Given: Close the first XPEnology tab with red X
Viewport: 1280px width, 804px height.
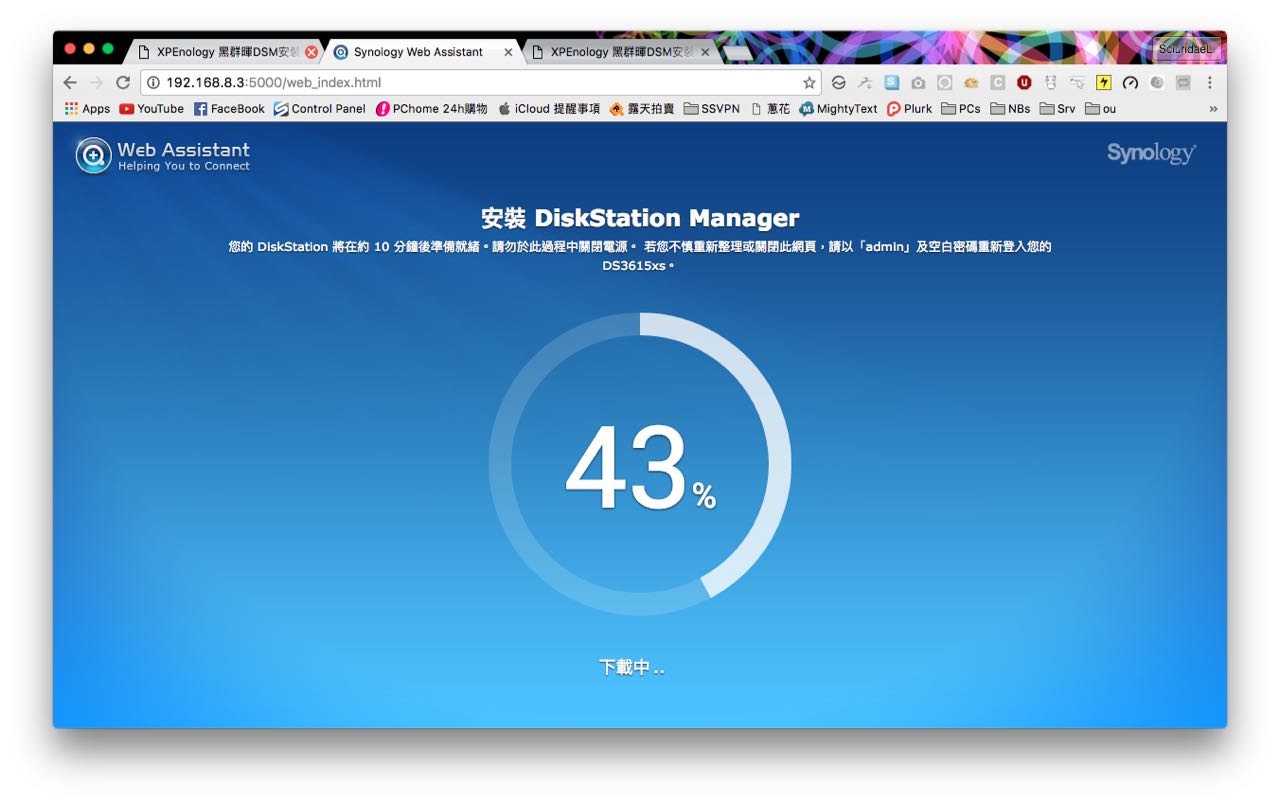Looking at the screenshot, I should pyautogui.click(x=311, y=52).
